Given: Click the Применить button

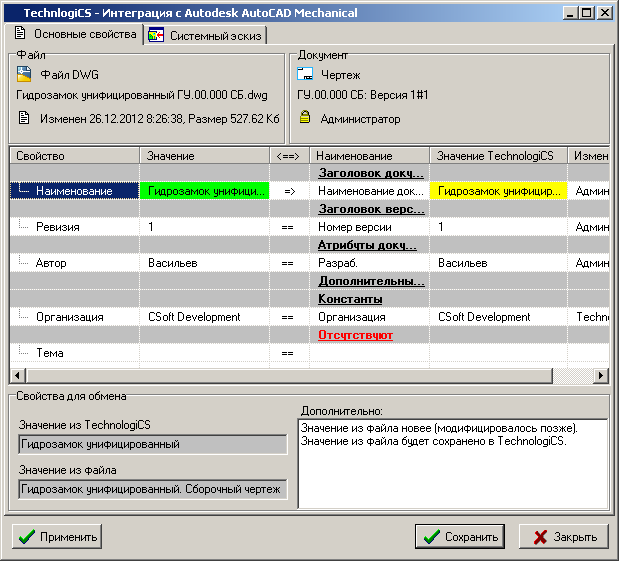Looking at the screenshot, I should [57, 537].
